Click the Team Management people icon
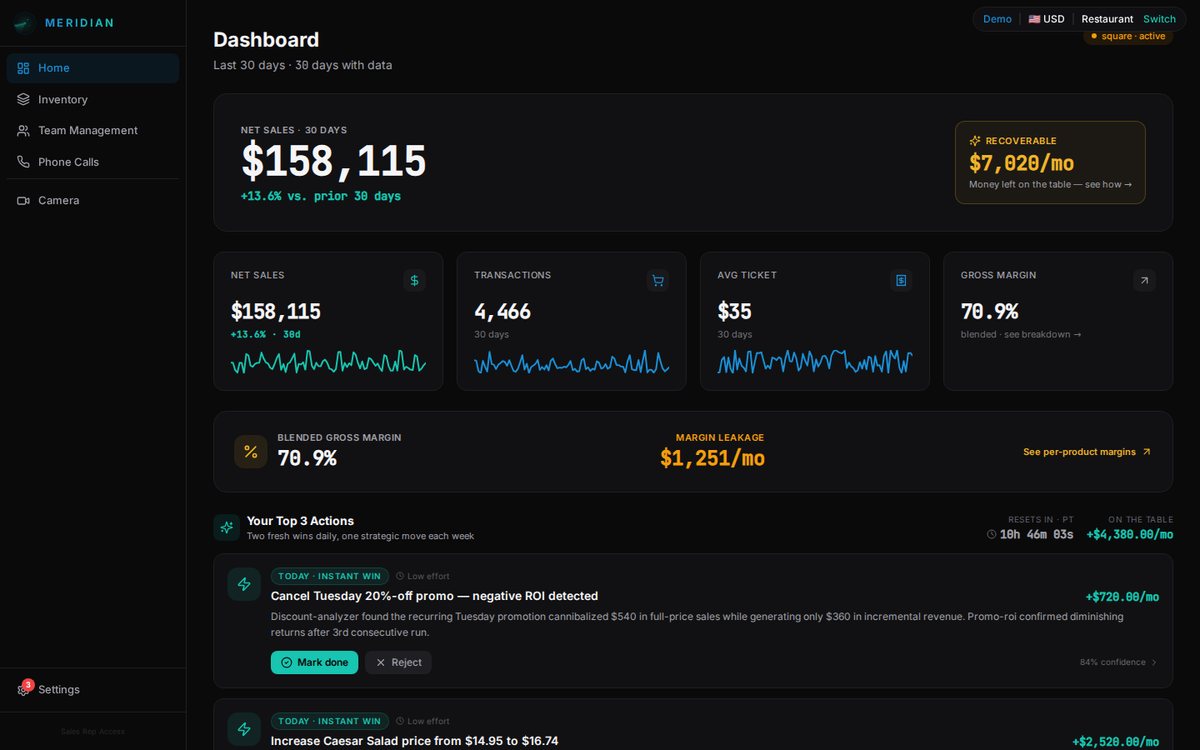This screenshot has width=1200, height=750. click(23, 131)
